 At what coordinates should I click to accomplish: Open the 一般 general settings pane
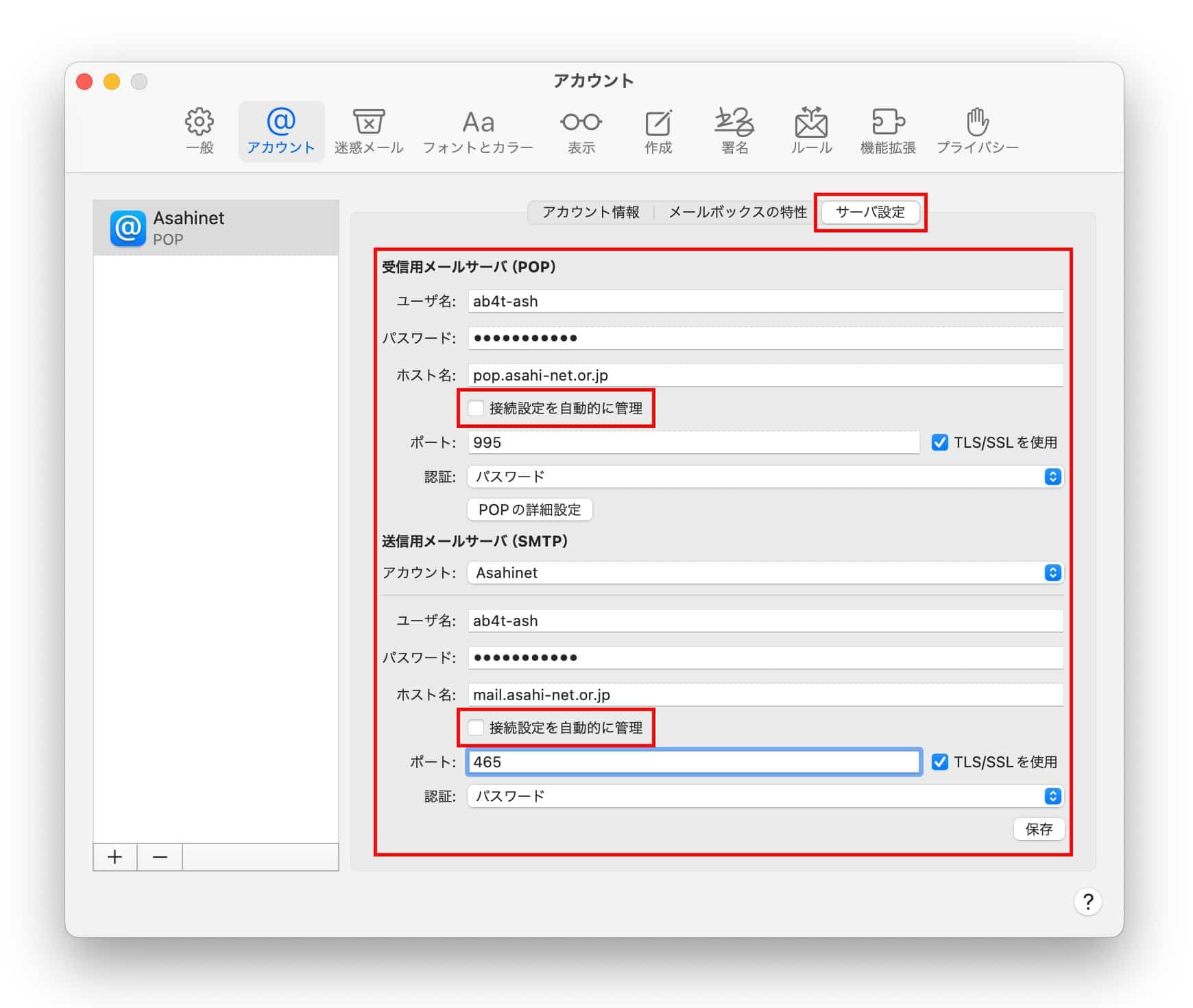pos(200,131)
